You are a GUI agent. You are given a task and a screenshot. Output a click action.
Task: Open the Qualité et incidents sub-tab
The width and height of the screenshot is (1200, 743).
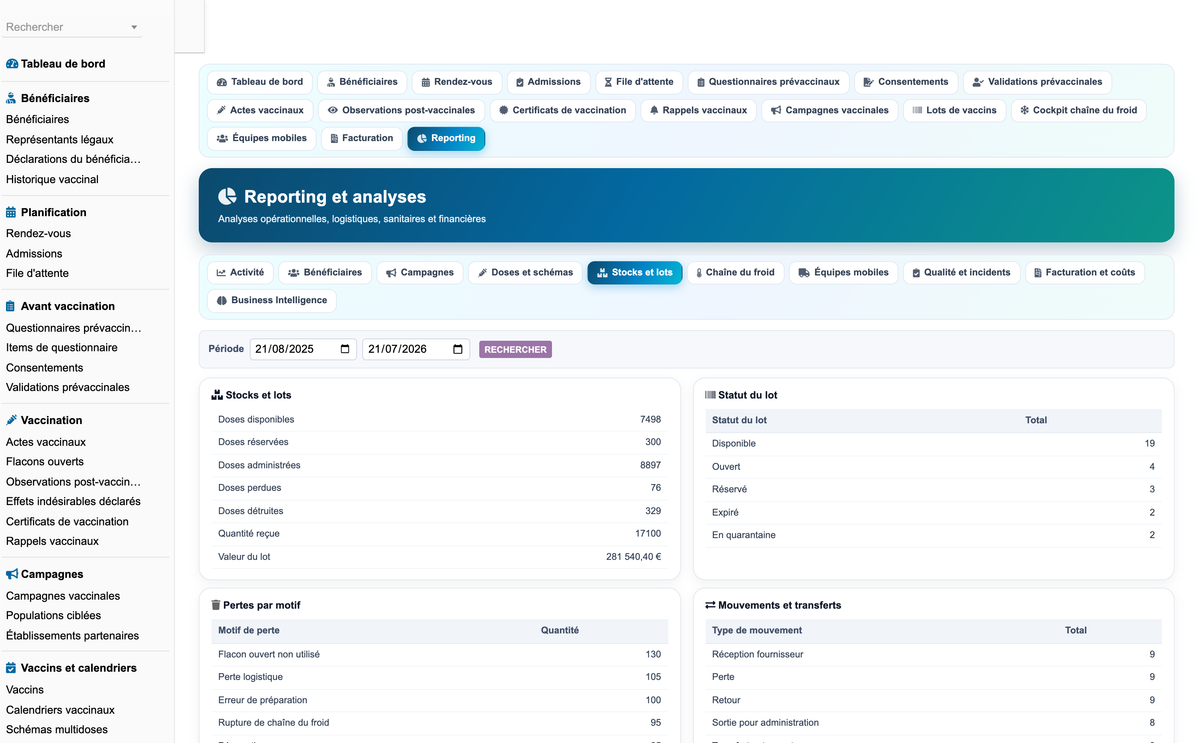pos(961,272)
